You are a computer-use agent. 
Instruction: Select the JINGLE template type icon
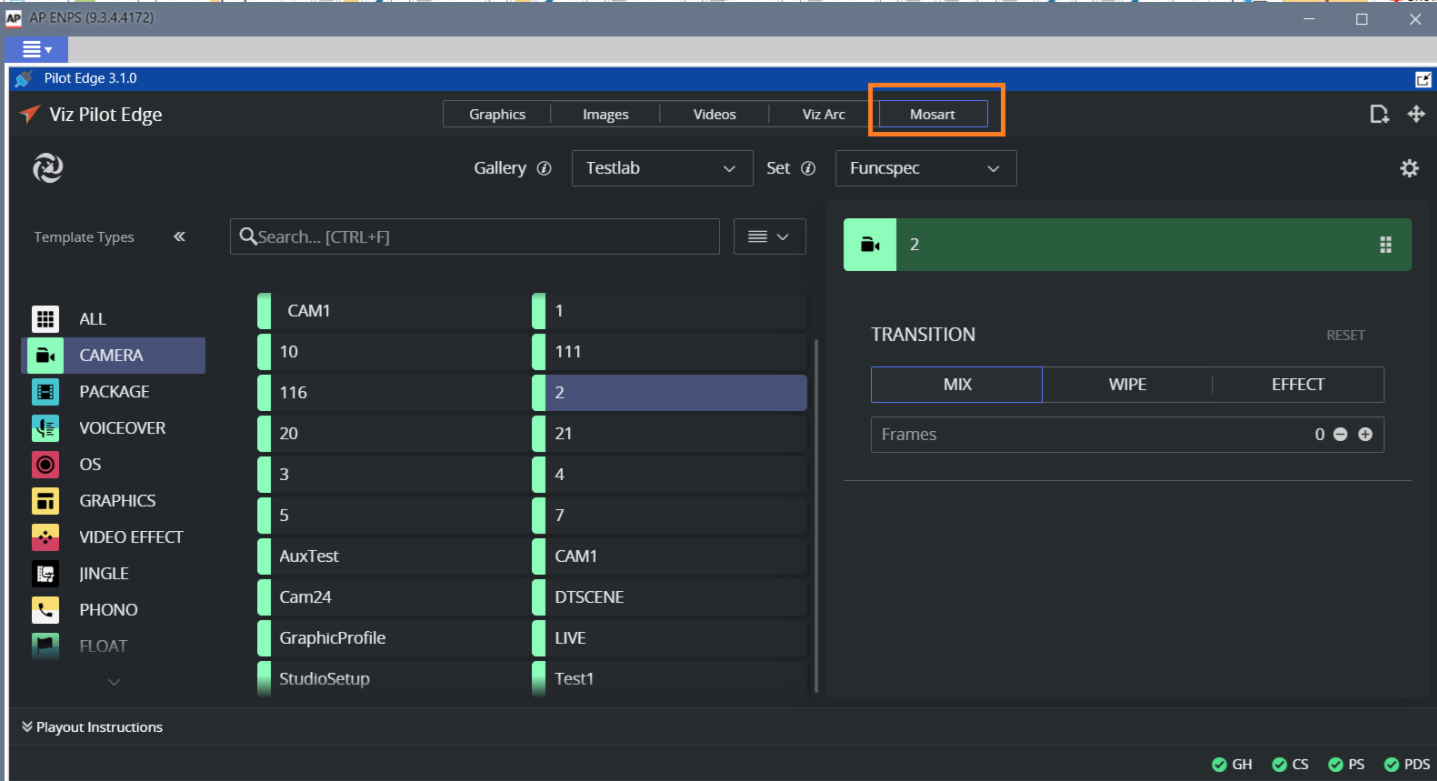pyautogui.click(x=45, y=573)
